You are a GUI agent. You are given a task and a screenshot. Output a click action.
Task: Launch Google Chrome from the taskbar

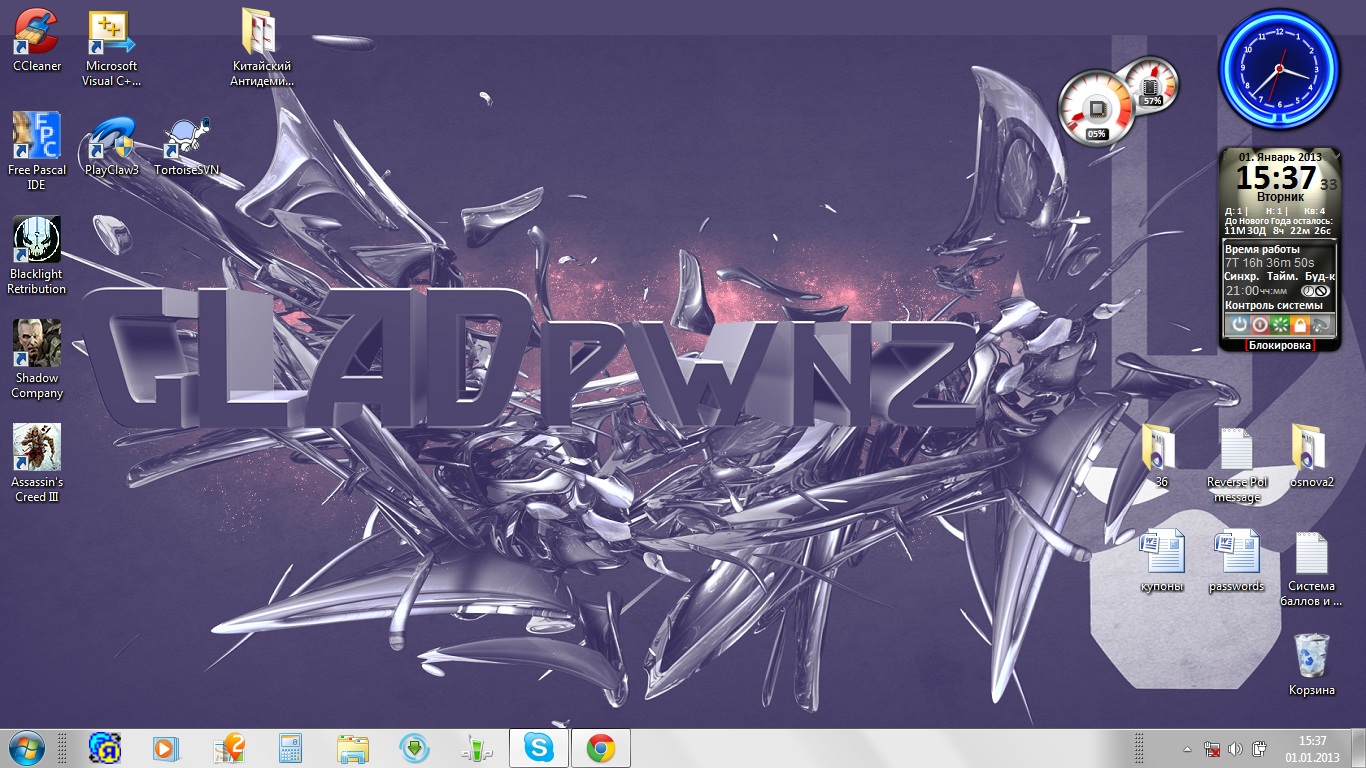point(600,748)
